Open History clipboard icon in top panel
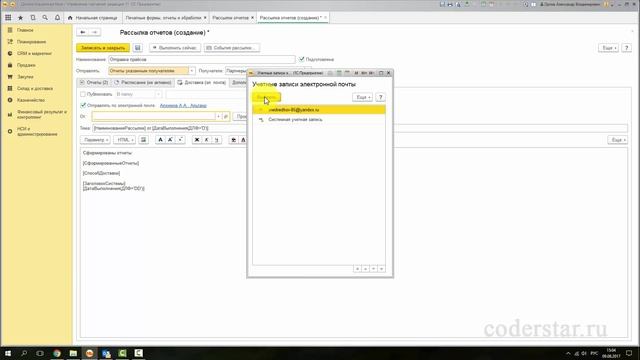The image size is (640, 360). [x=33, y=18]
